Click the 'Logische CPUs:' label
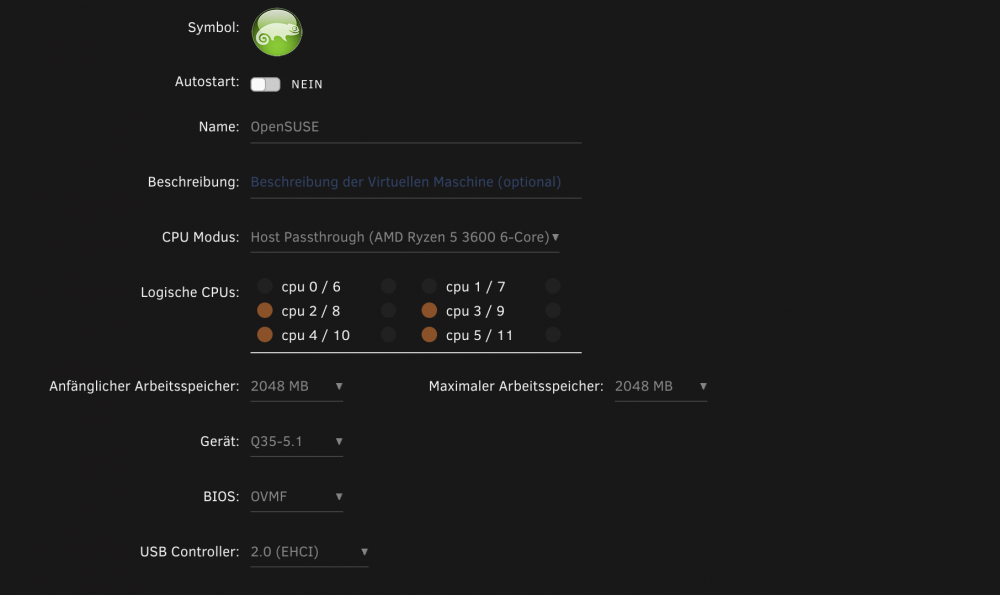 point(190,293)
